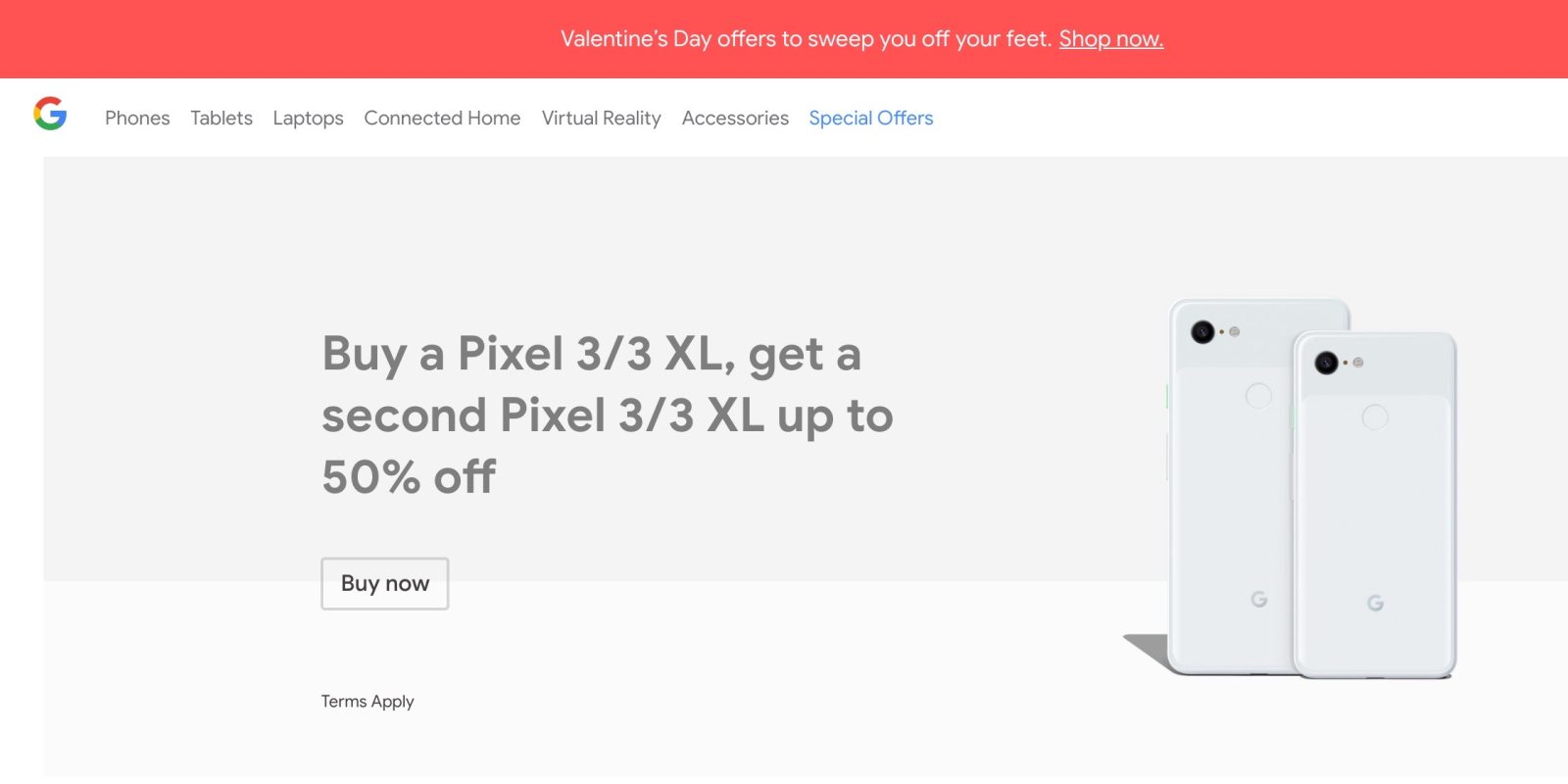Screen dimensions: 1568x784
Task: Click the G logo on the front-right phone
Action: (x=1375, y=603)
